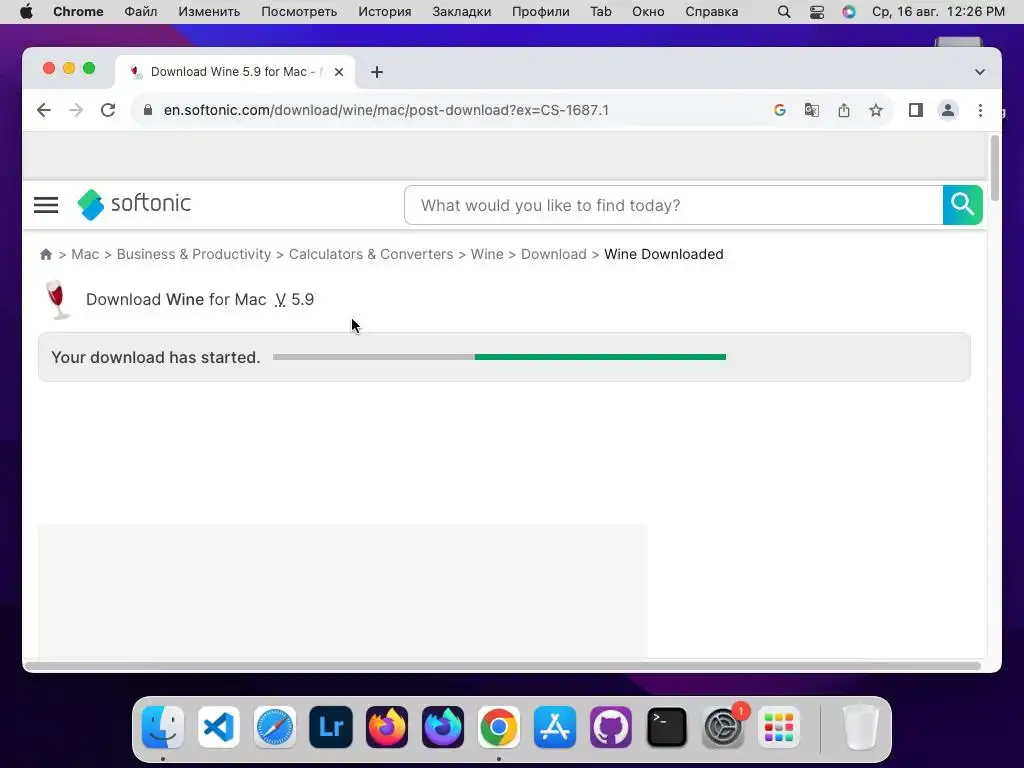1024x768 pixels.
Task: Launch Terminal from the Dock
Action: pos(667,726)
